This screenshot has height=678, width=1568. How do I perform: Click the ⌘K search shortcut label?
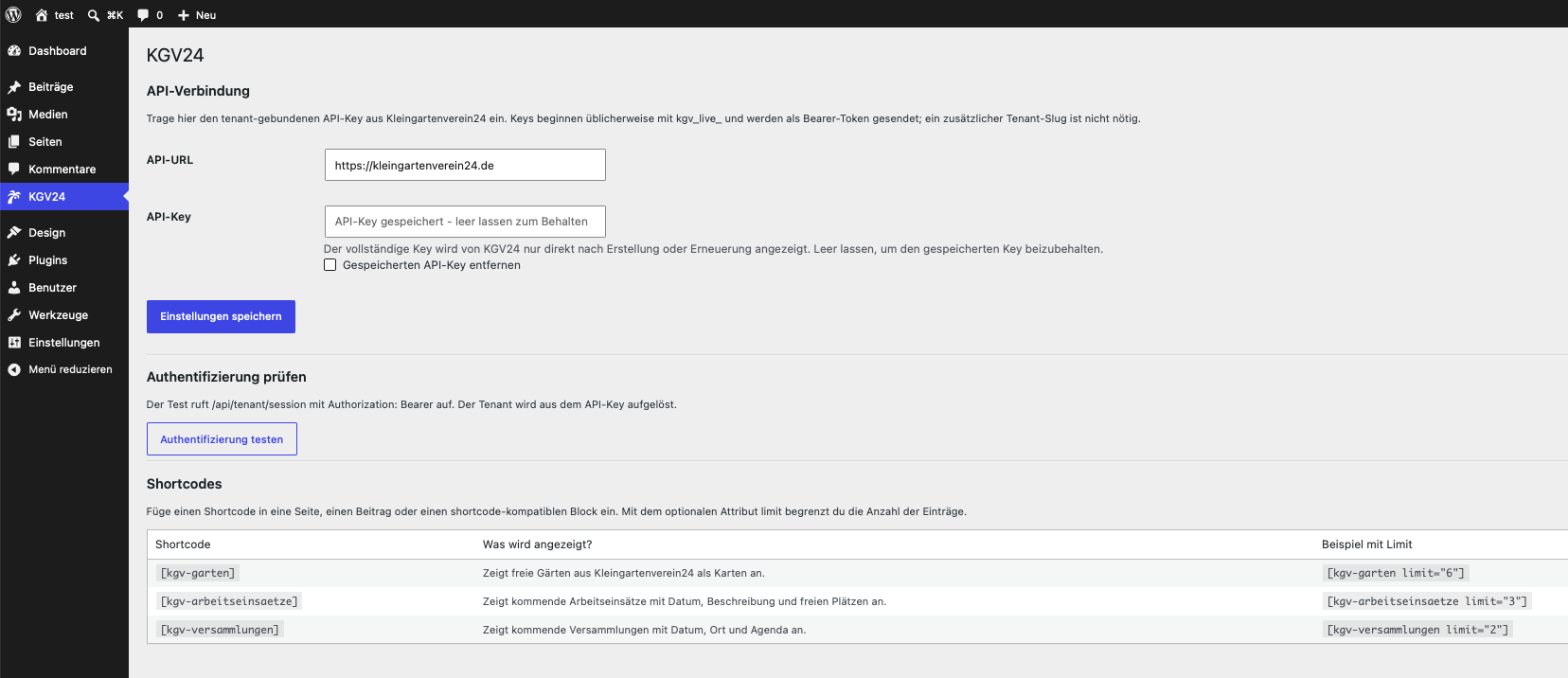(x=115, y=15)
